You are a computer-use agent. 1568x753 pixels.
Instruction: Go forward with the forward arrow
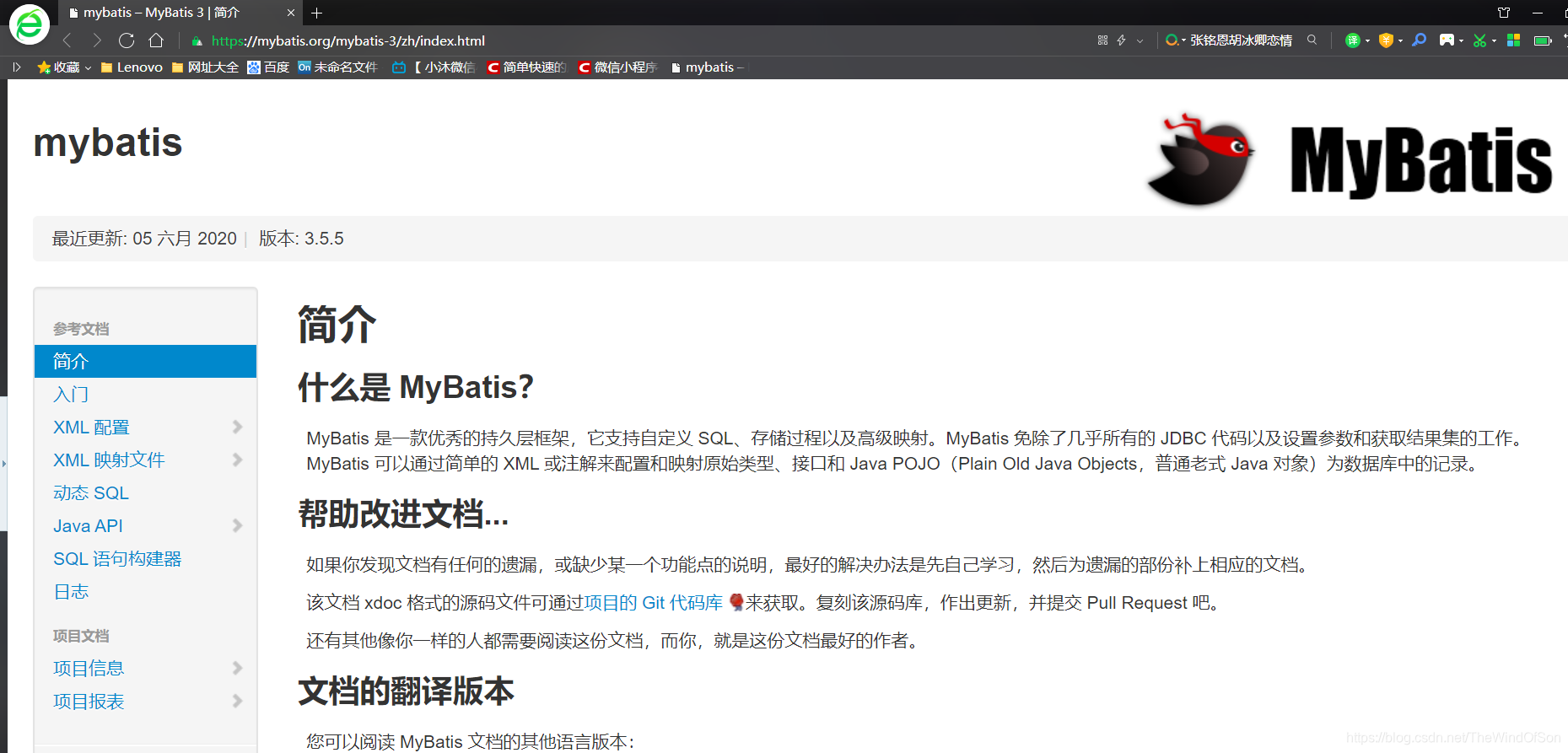(97, 40)
